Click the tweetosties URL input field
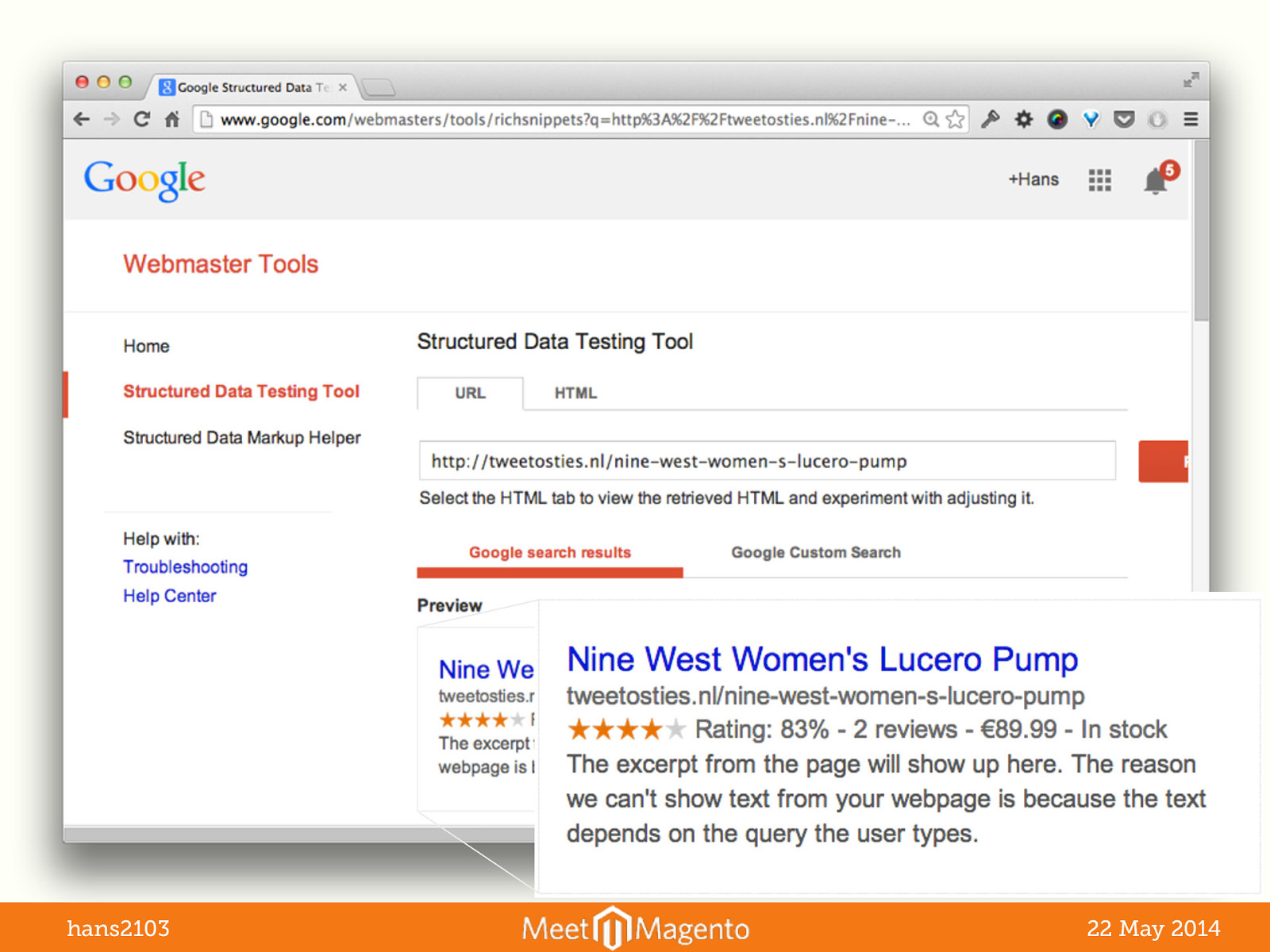The width and height of the screenshot is (1270, 952). coord(767,461)
